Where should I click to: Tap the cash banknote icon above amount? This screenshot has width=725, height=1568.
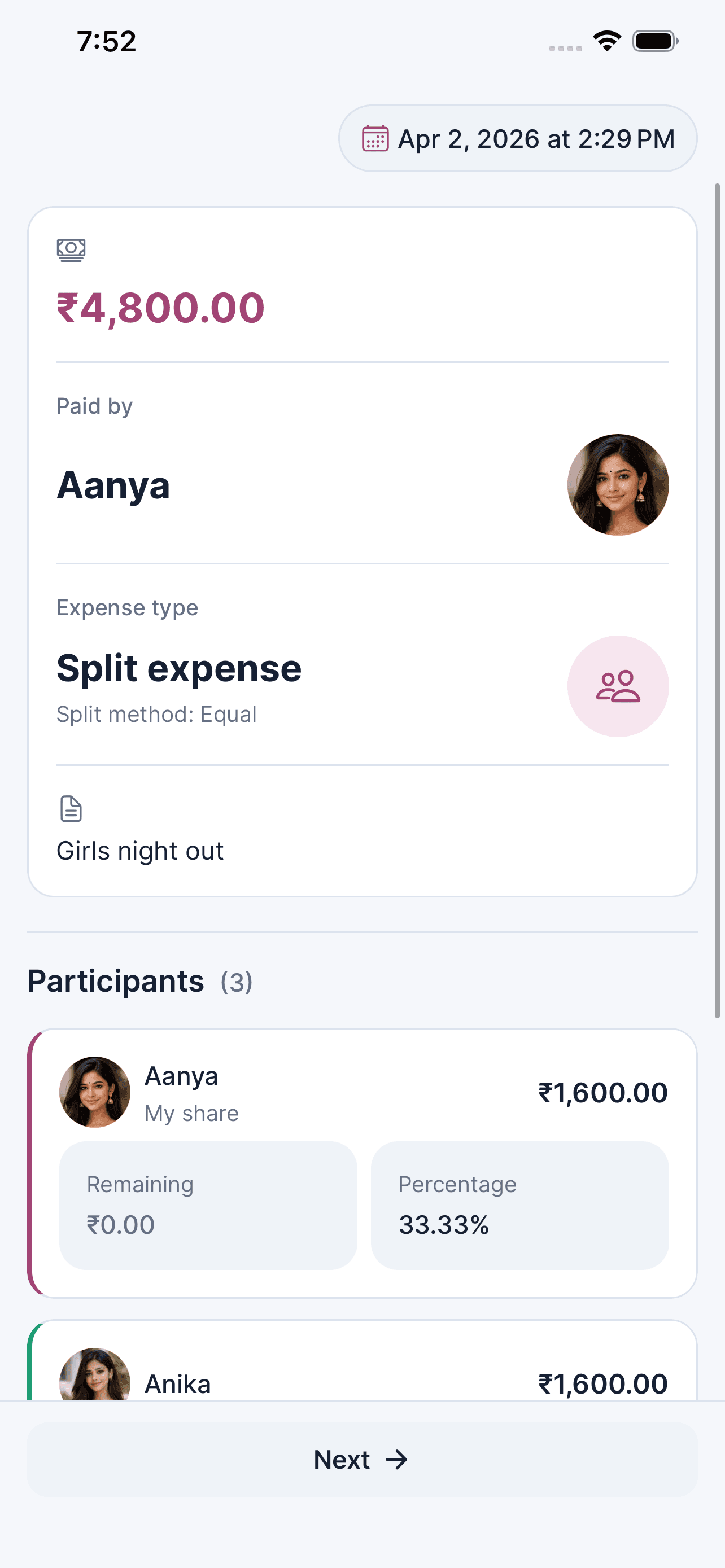(71, 249)
